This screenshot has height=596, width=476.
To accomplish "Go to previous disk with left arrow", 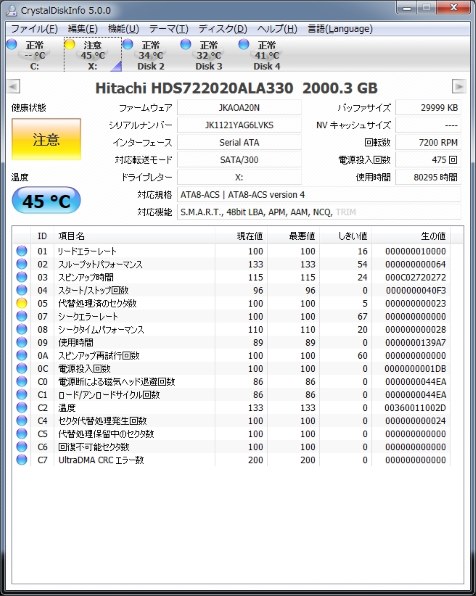I will tap(14, 87).
